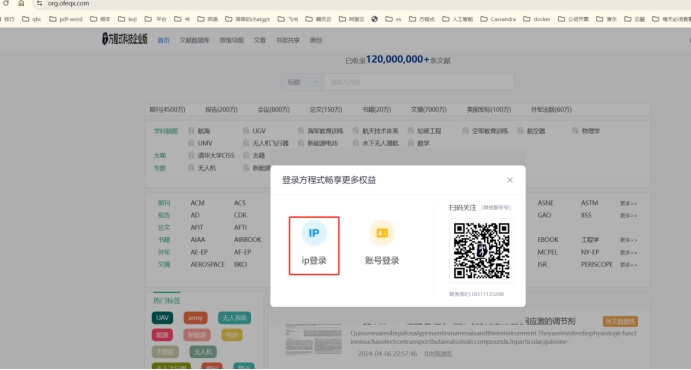
Task: Expand 更多>> beside PERISCOPE
Action: tap(628, 265)
